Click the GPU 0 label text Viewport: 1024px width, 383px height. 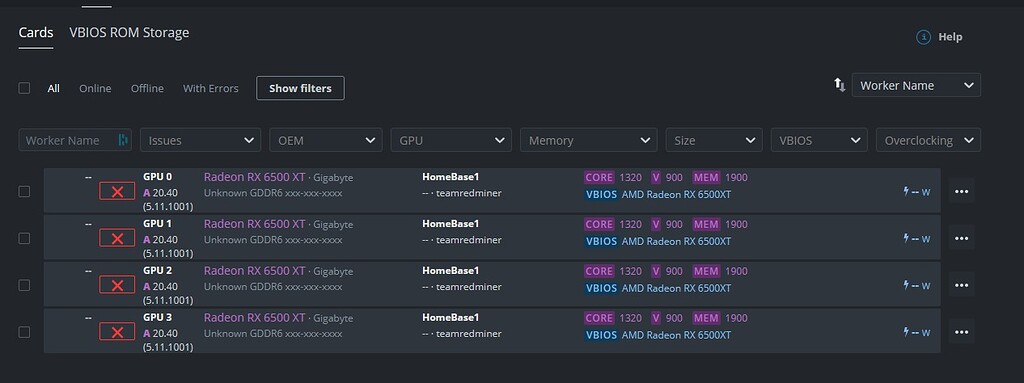coord(157,176)
